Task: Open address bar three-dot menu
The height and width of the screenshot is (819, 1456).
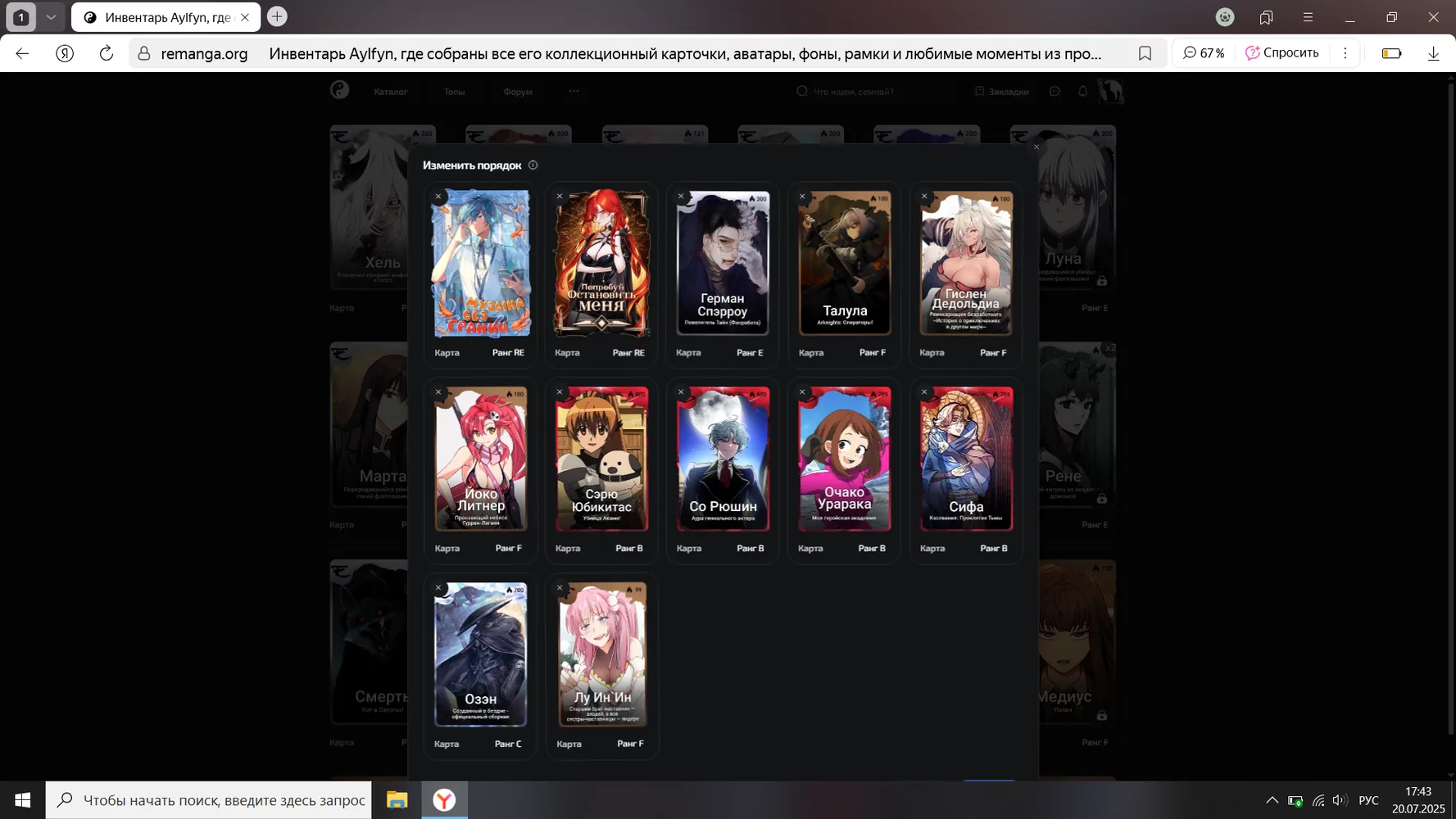Action: (1345, 53)
